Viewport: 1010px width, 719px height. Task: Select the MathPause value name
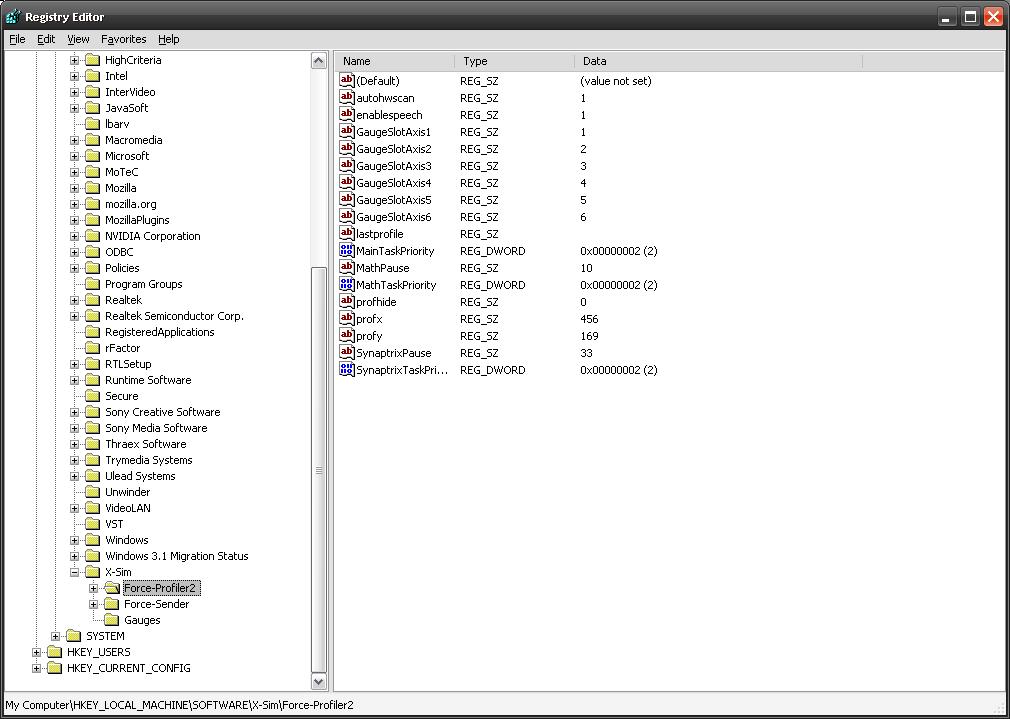click(x=383, y=268)
